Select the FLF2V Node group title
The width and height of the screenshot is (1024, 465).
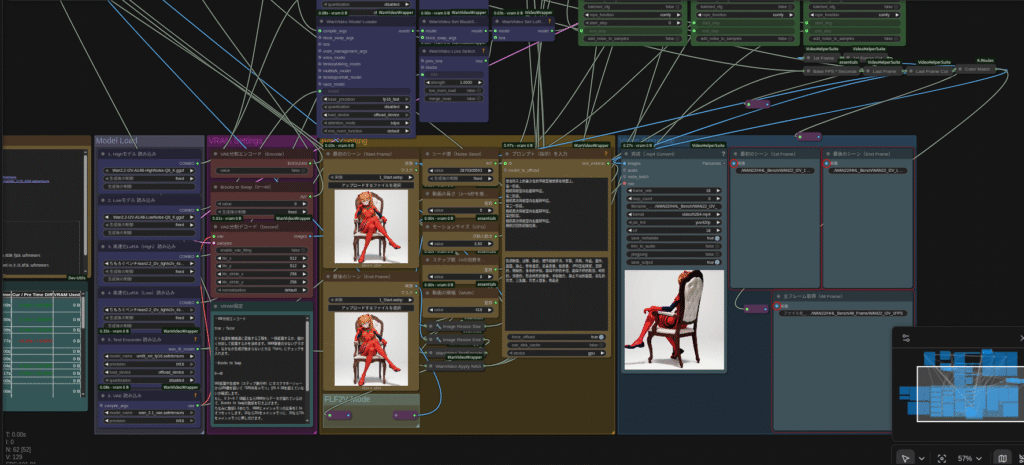click(346, 399)
